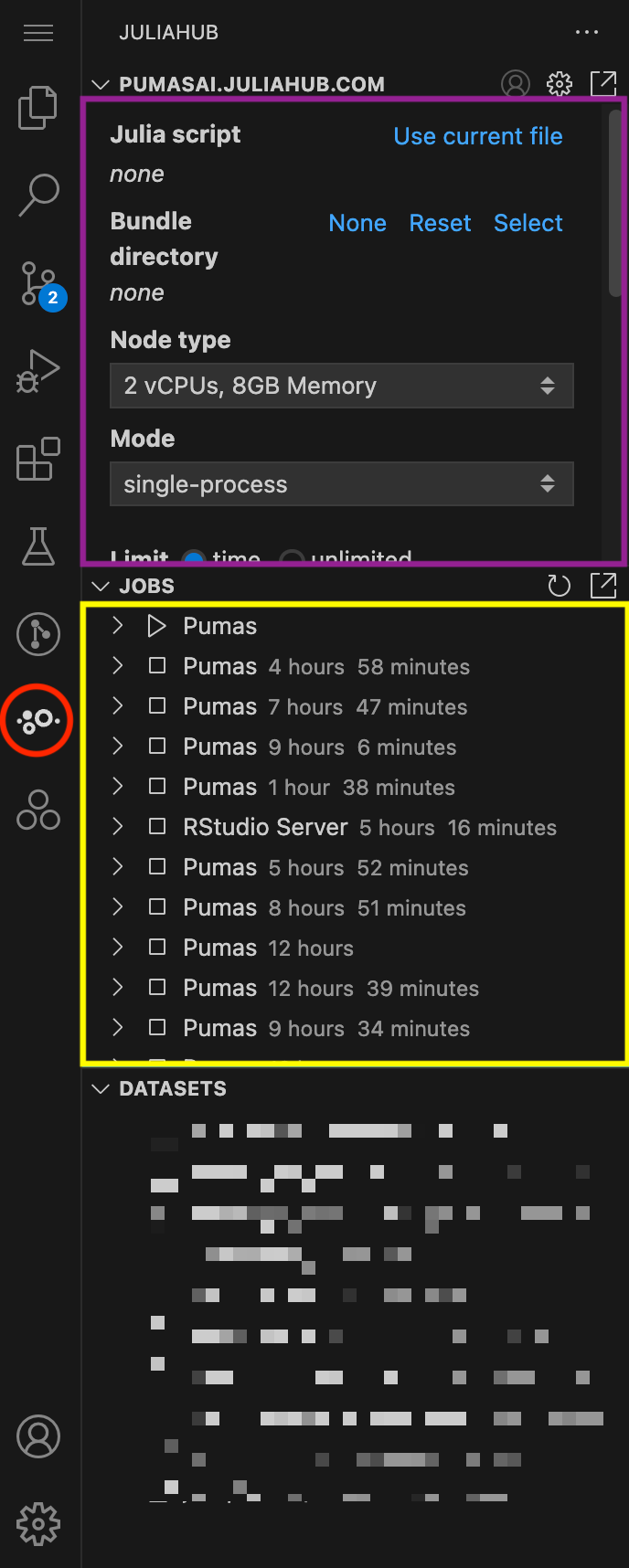
Task: Collapse the DATASETS section
Action: (x=101, y=1088)
